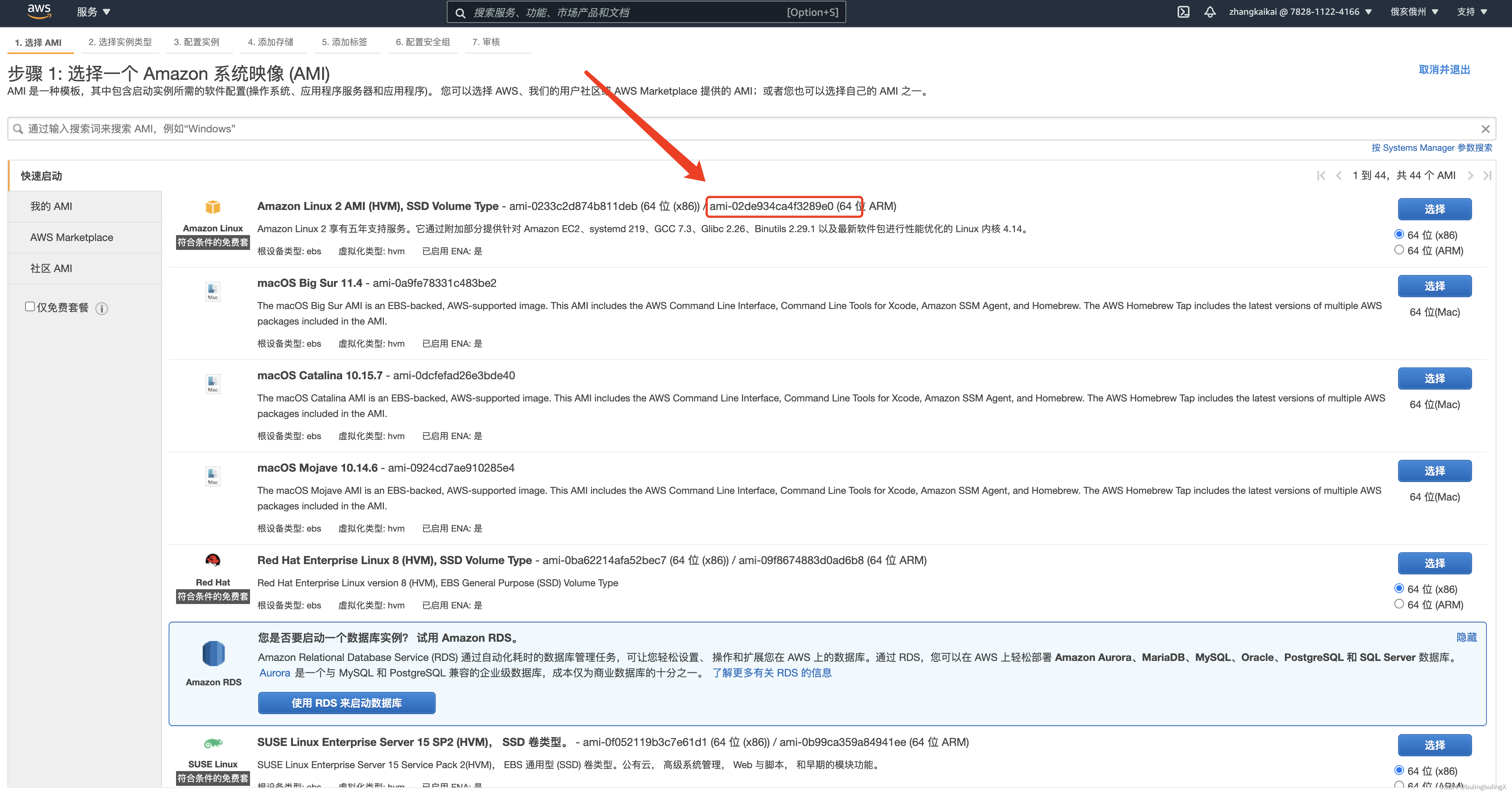Open the zhangkaikai account dropdown
1512x794 pixels.
pos(1300,12)
